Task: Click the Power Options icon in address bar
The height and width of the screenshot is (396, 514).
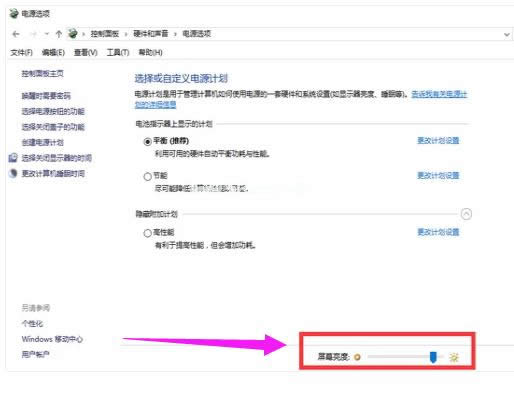Action: coord(73,34)
